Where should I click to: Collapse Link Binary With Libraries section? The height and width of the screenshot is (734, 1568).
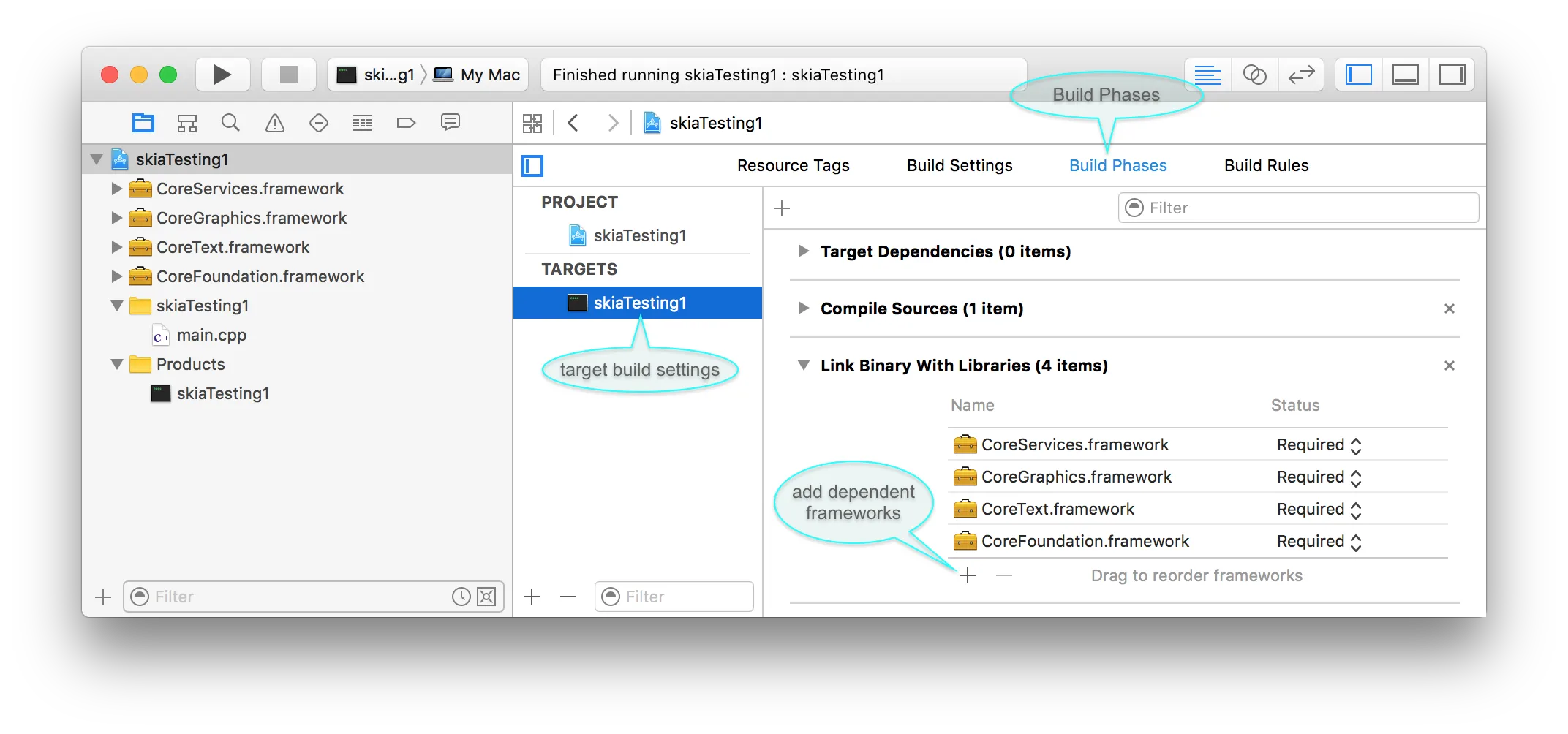click(804, 366)
